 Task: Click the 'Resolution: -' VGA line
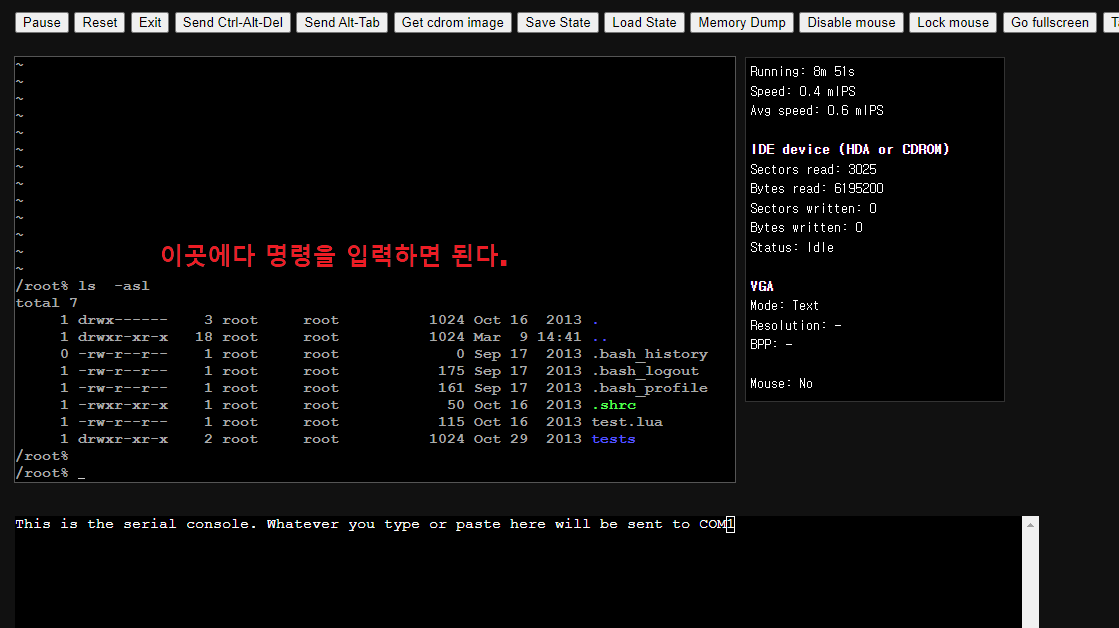coord(795,325)
